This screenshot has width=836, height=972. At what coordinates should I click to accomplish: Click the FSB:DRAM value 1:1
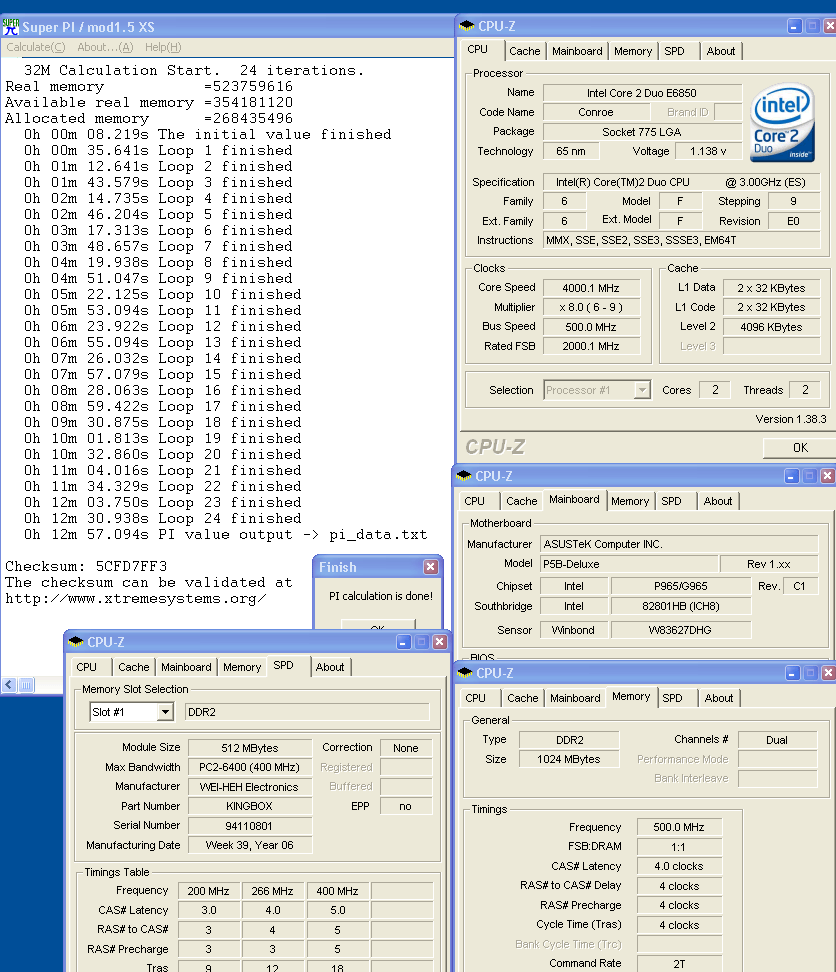click(x=679, y=847)
